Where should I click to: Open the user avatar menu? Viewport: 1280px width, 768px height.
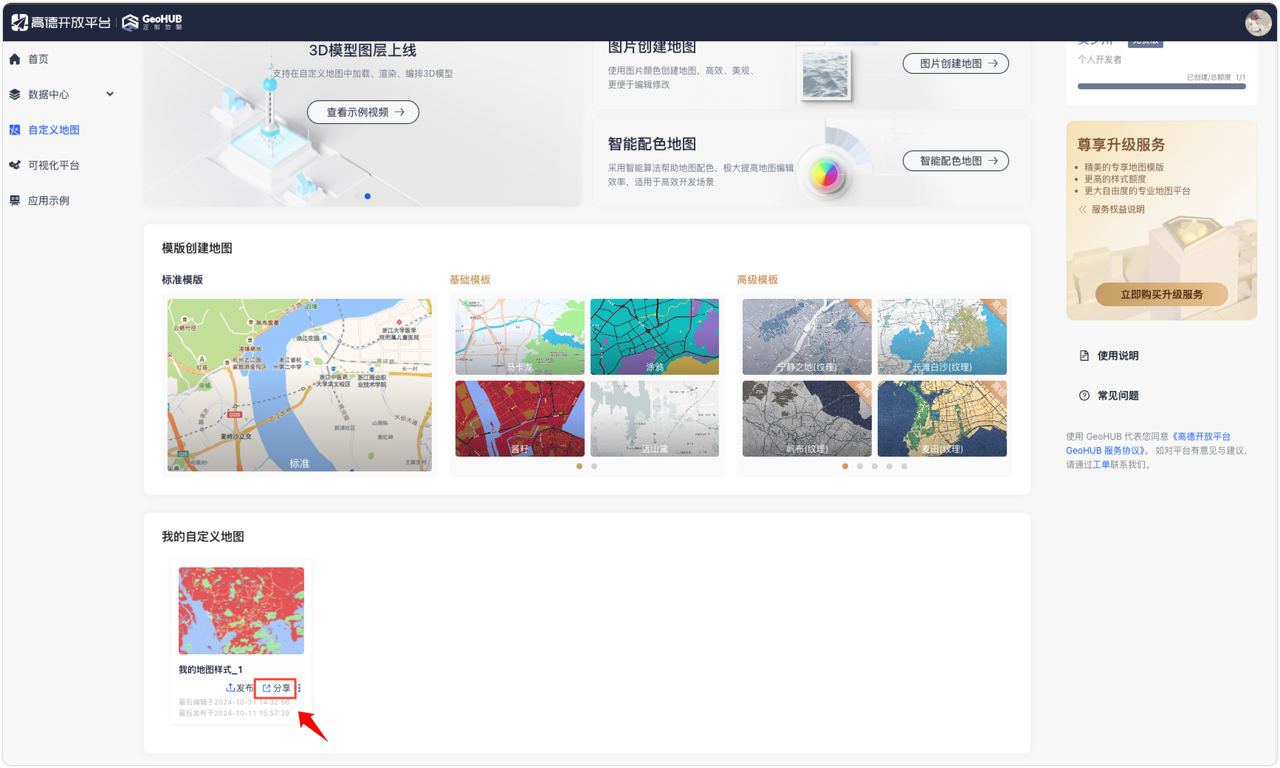coord(1257,22)
